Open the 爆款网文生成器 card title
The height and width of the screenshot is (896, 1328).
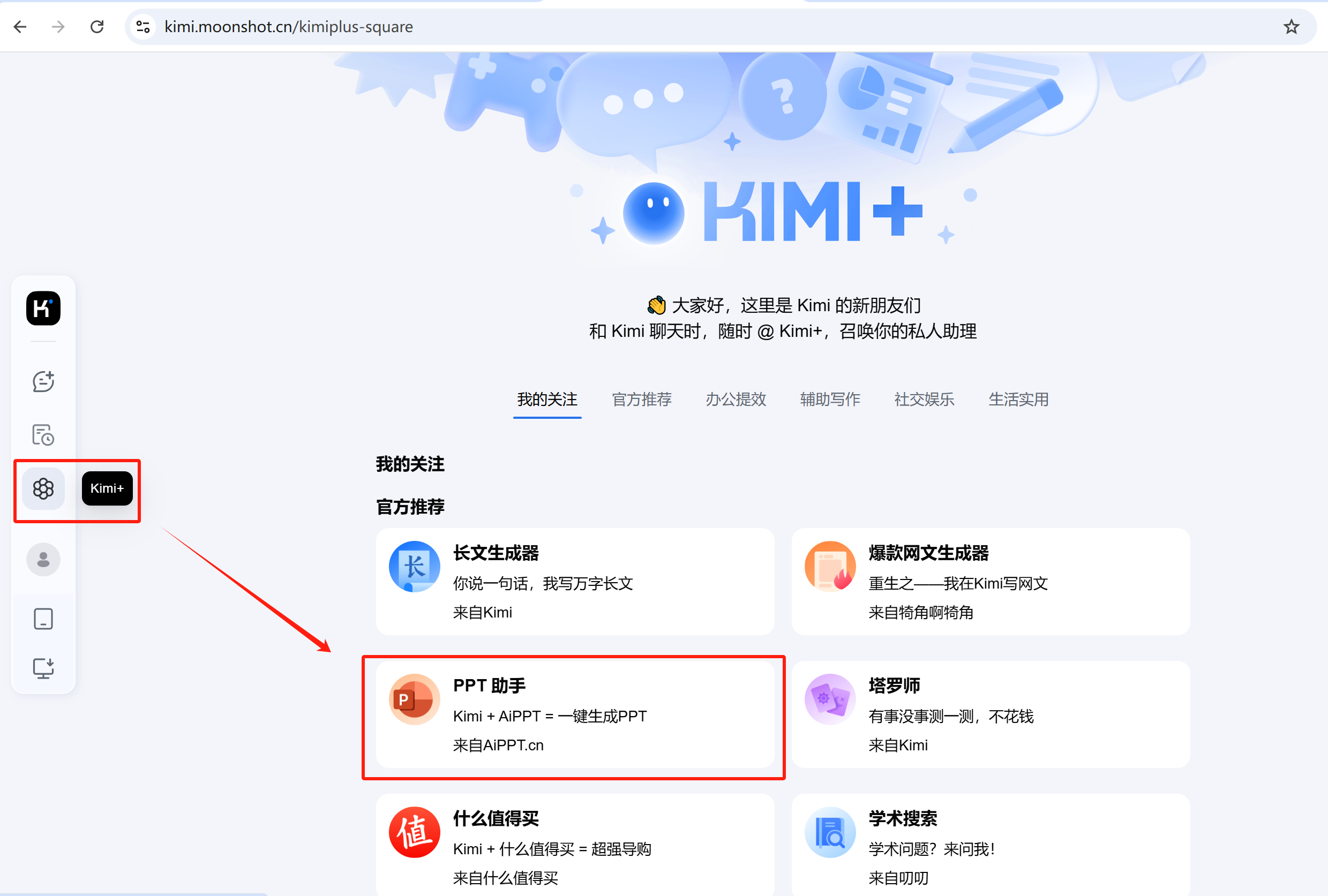928,553
